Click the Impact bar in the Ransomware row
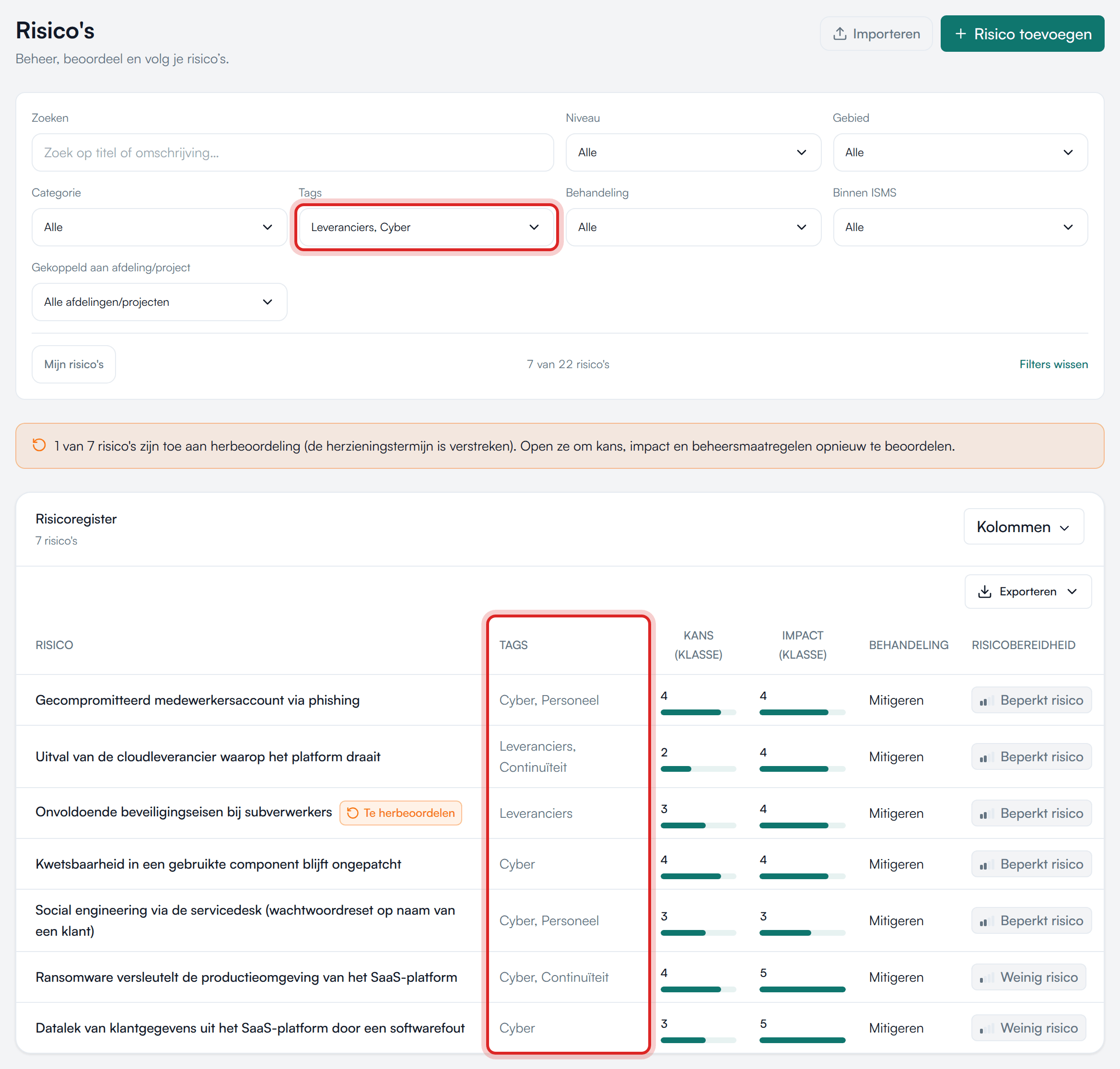The height and width of the screenshot is (1069, 1120). pos(802,989)
